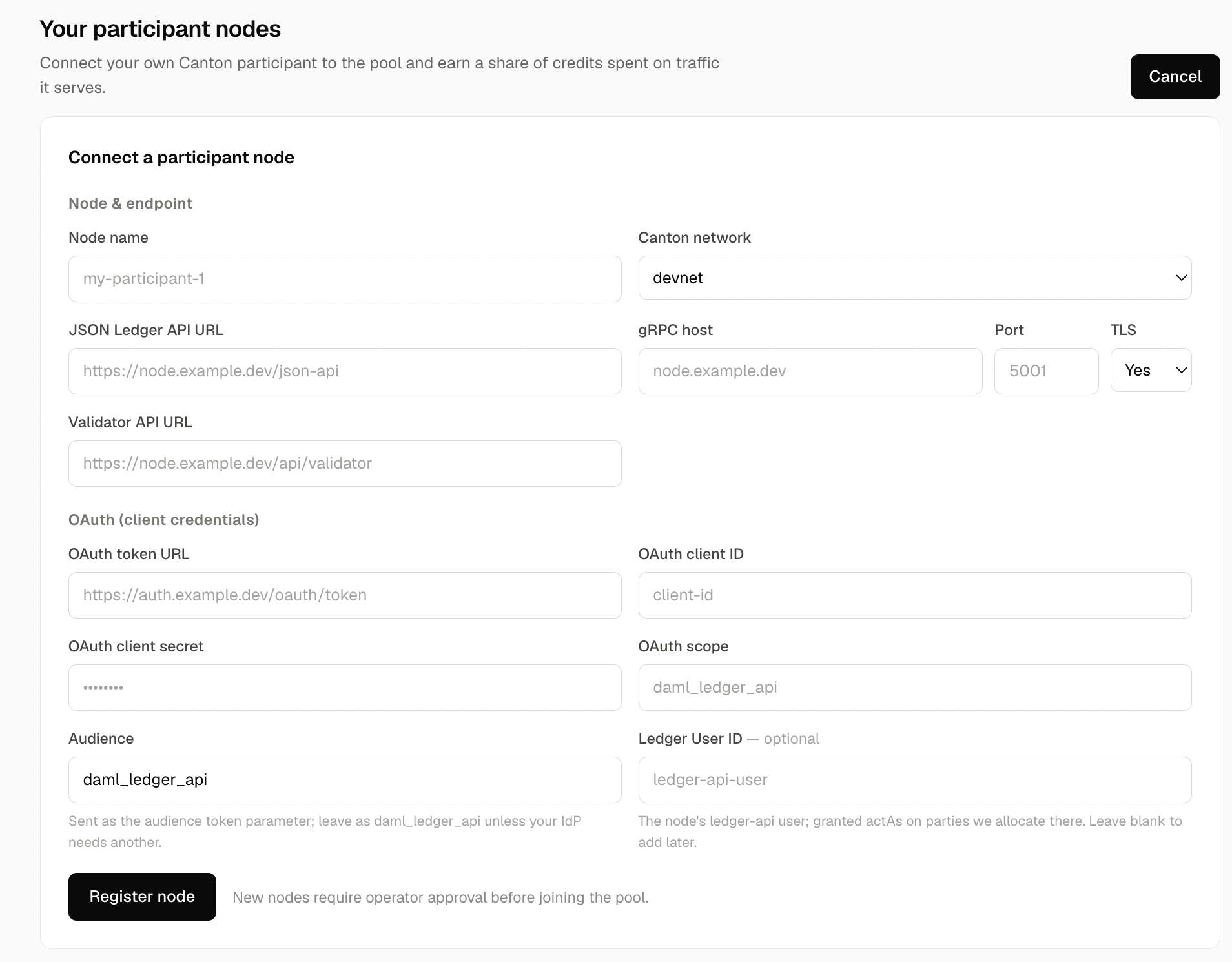This screenshot has width=1232, height=962.
Task: Click into the Audience field
Action: tap(345, 780)
